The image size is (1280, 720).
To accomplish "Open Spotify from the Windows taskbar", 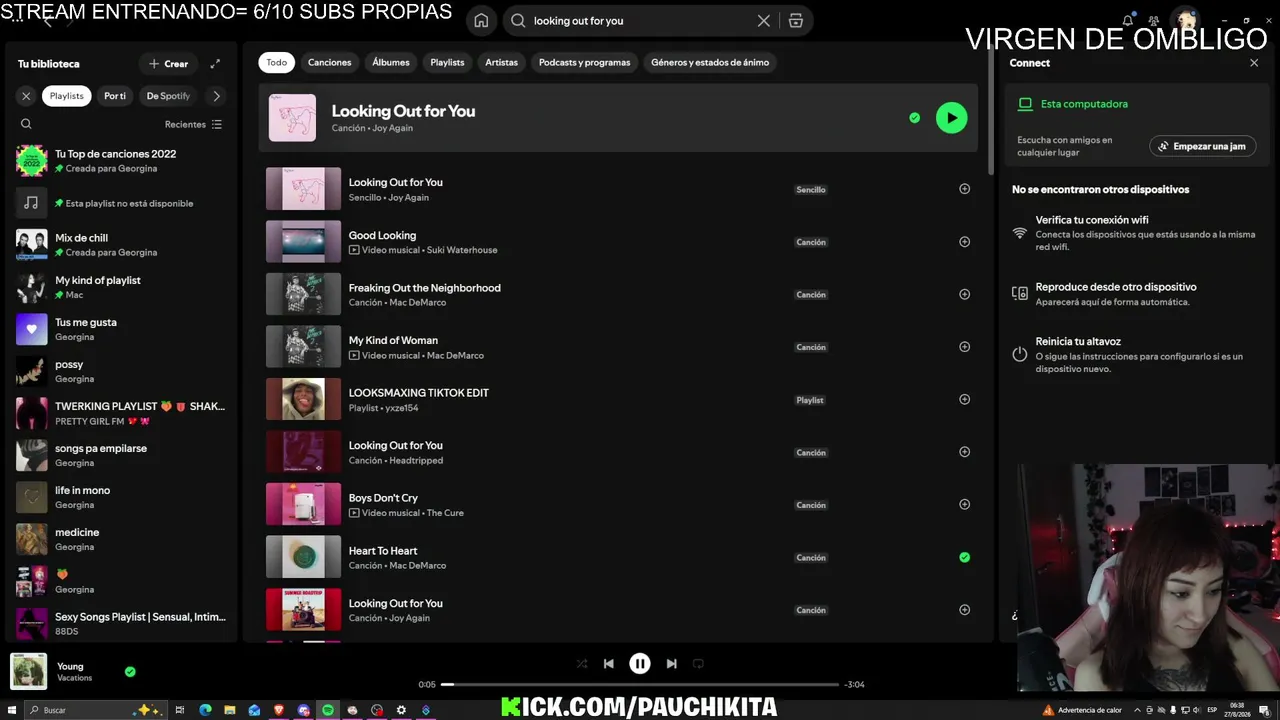I will point(328,710).
